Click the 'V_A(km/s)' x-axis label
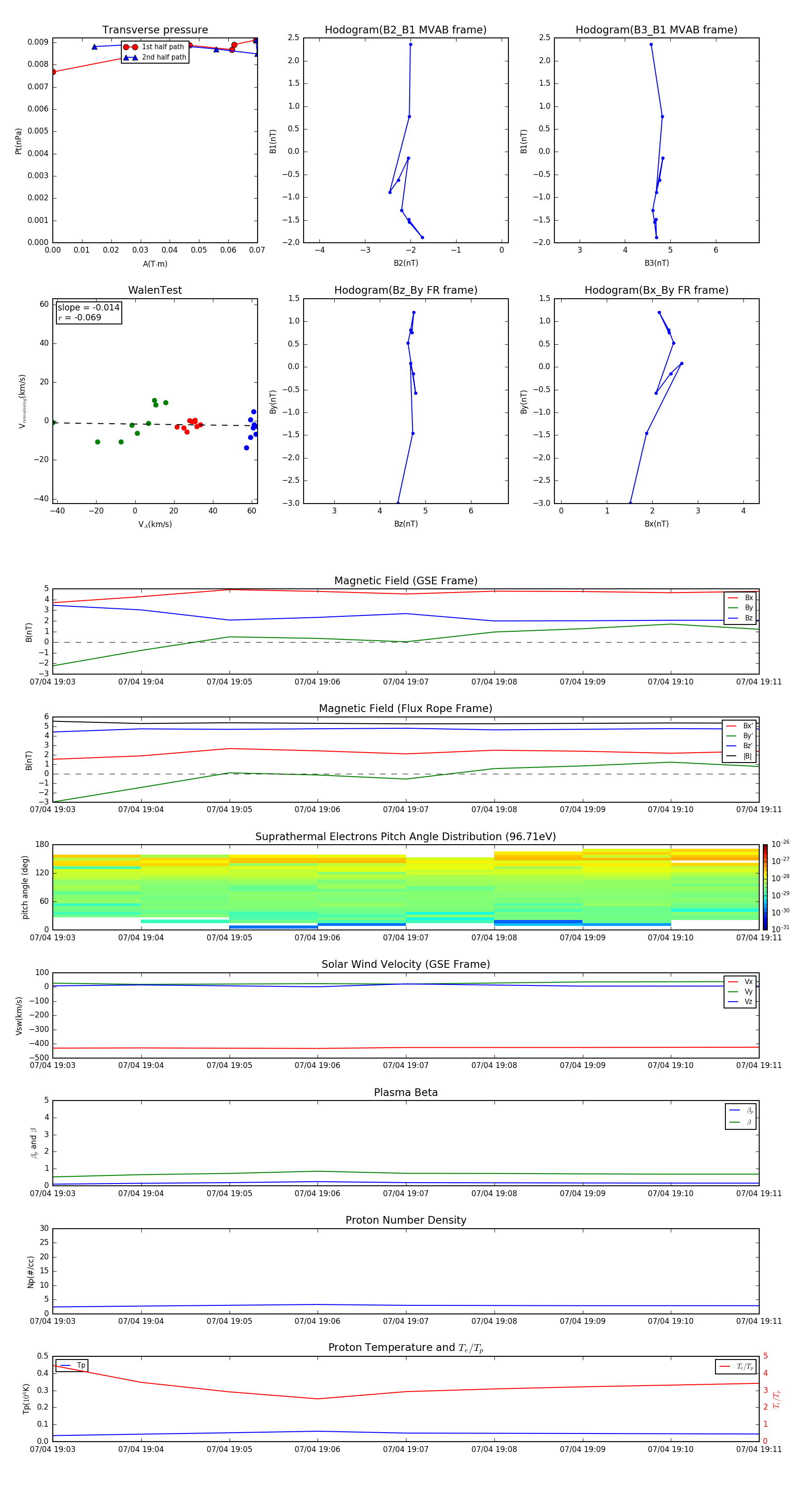The width and height of the screenshot is (812, 1489). [155, 524]
